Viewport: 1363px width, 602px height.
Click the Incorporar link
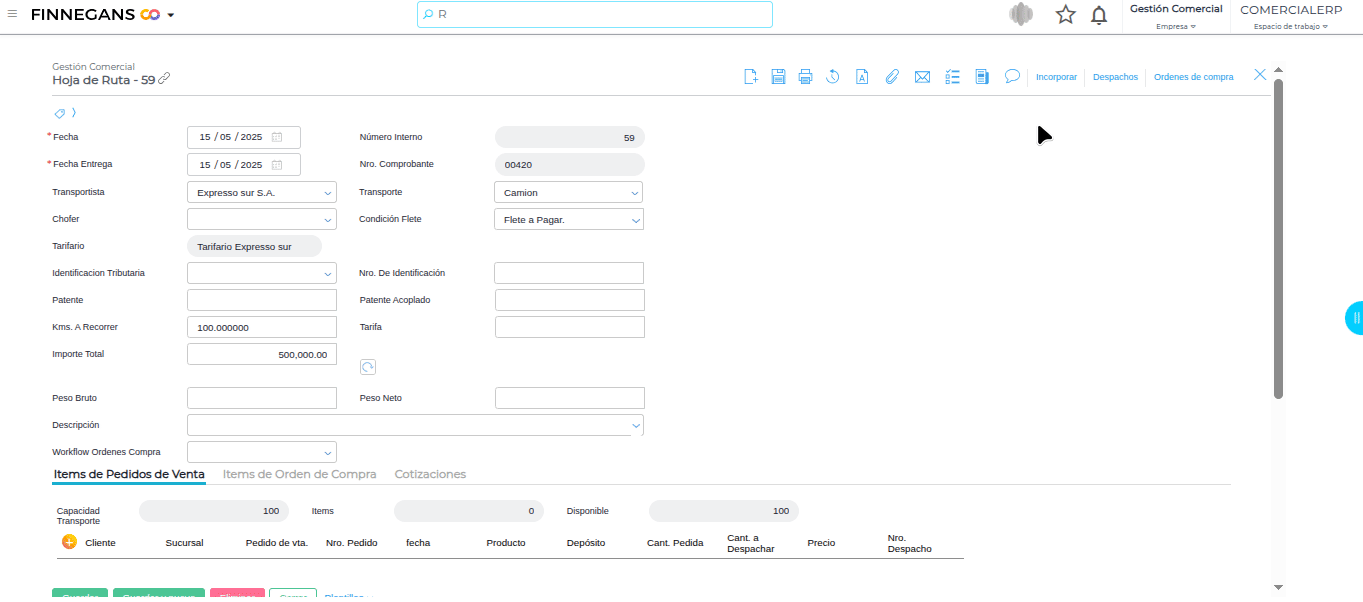[1056, 77]
